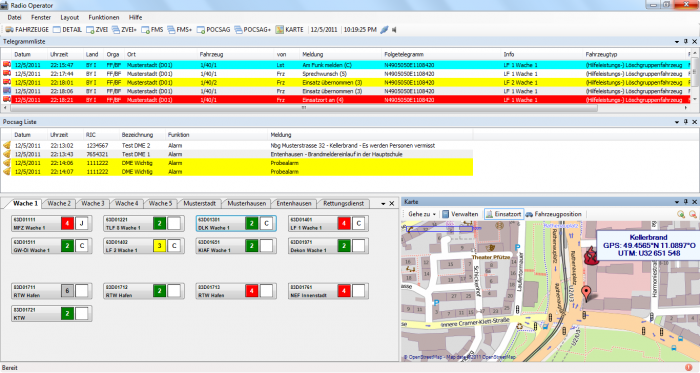Switch to the Wache 3 tab
The width and height of the screenshot is (700, 373).
pos(93,203)
